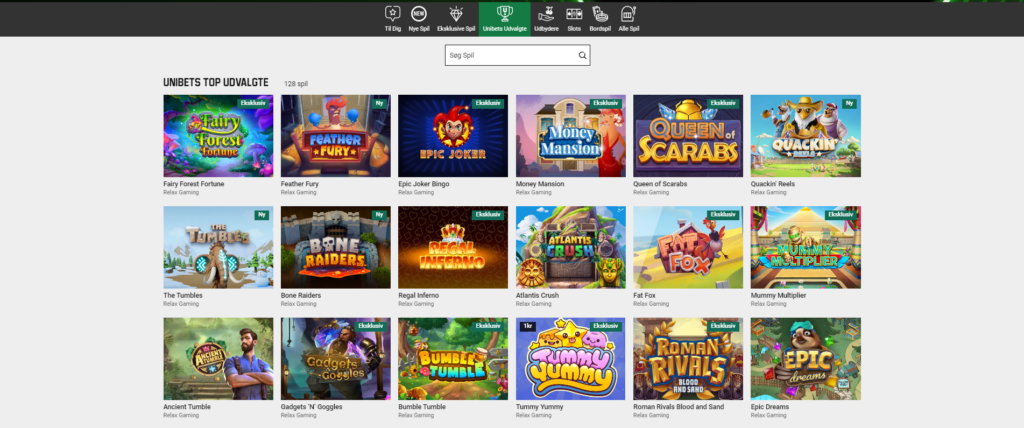Open the Til Dig star icon
The image size is (1024, 428).
(x=392, y=12)
